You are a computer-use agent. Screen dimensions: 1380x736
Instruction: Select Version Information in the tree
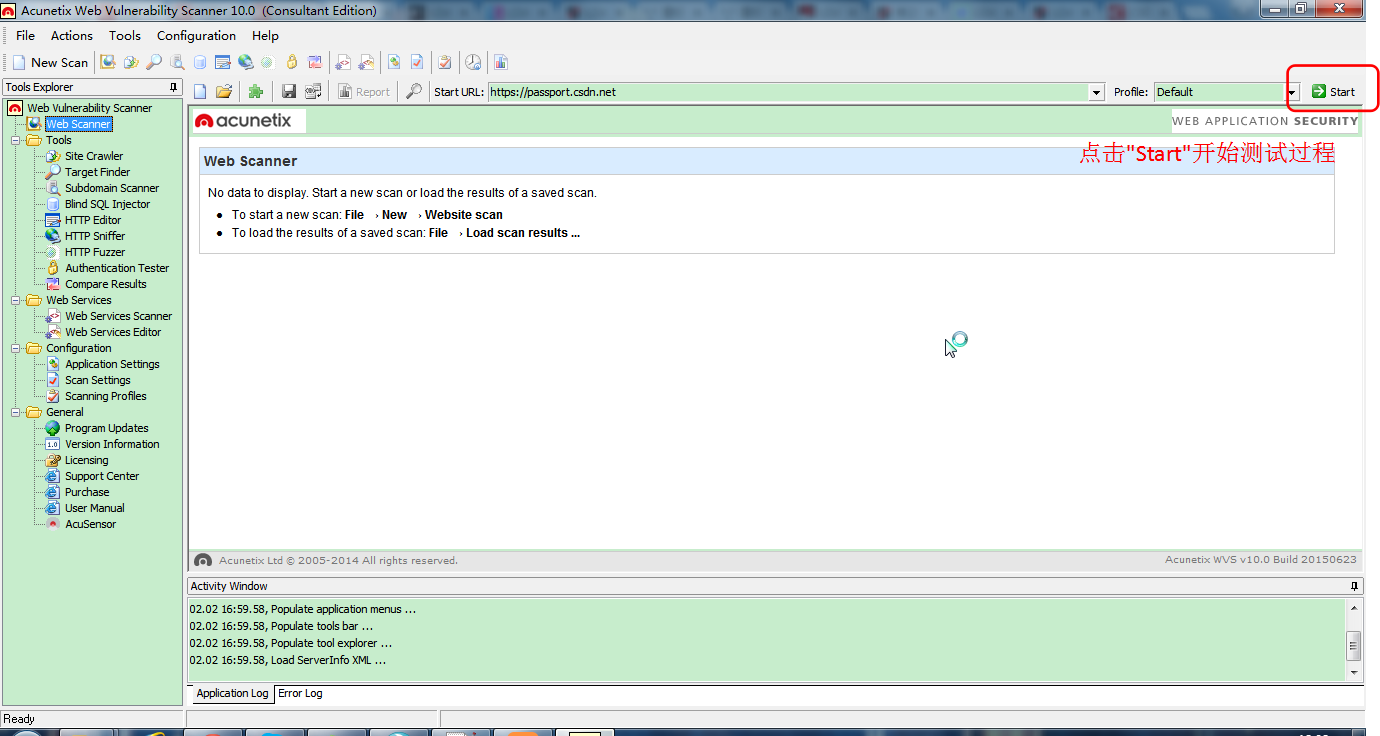[112, 444]
